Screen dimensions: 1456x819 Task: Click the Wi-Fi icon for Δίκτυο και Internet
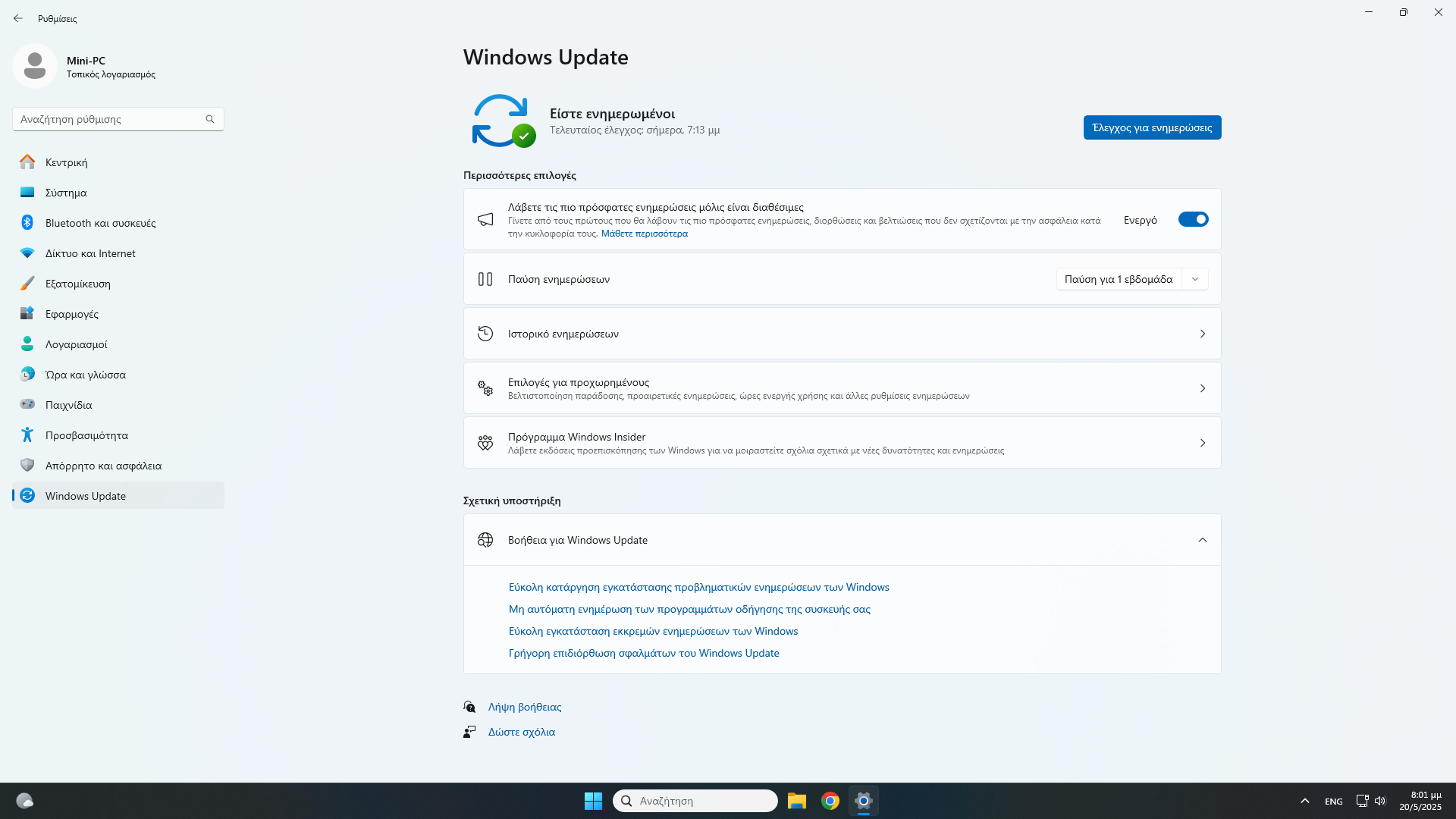click(x=27, y=253)
